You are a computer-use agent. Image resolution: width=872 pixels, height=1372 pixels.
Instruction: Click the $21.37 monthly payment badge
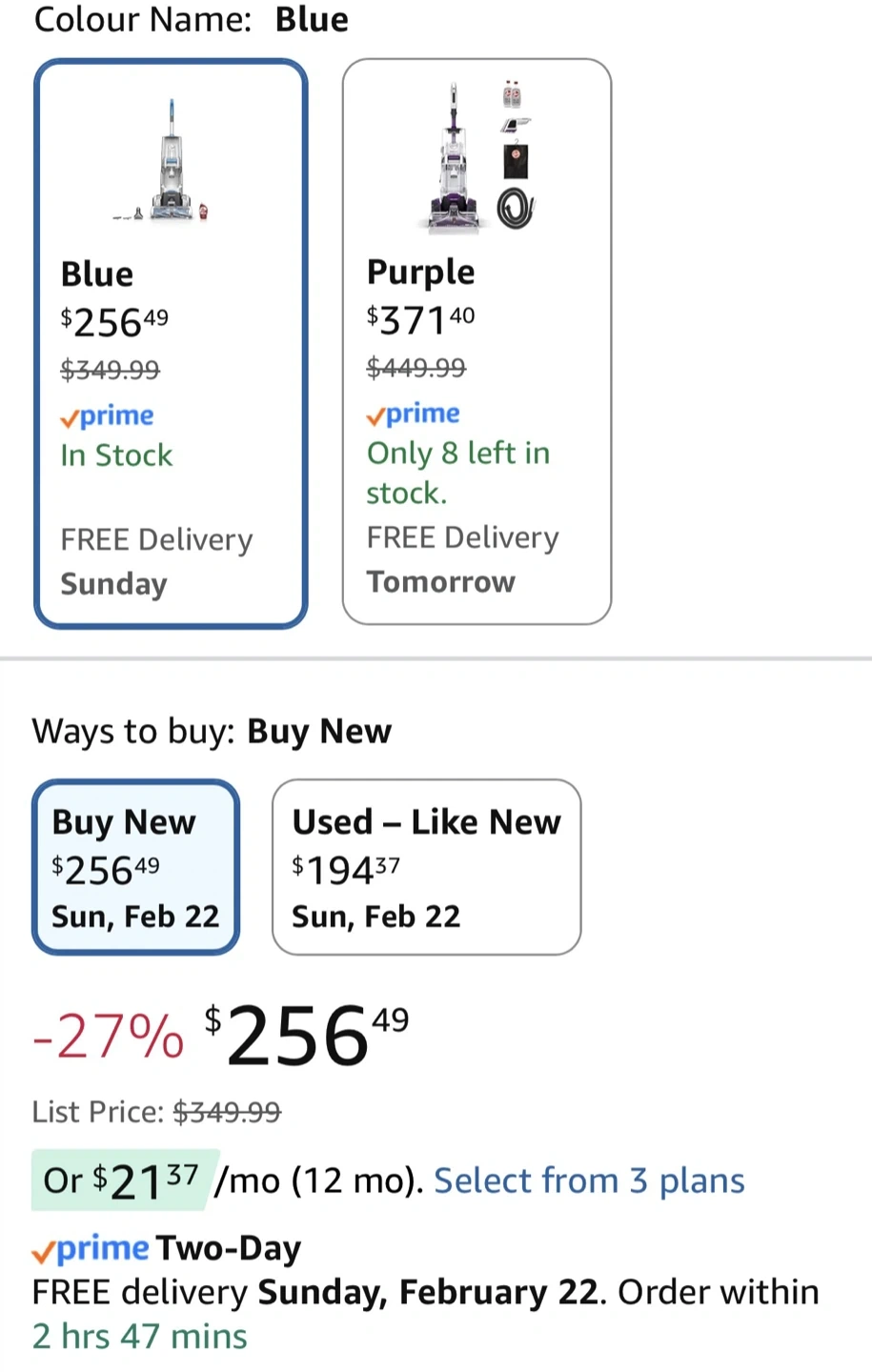(120, 1180)
